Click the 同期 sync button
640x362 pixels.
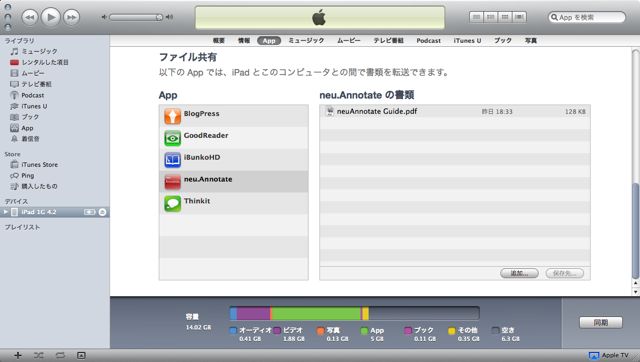click(600, 322)
